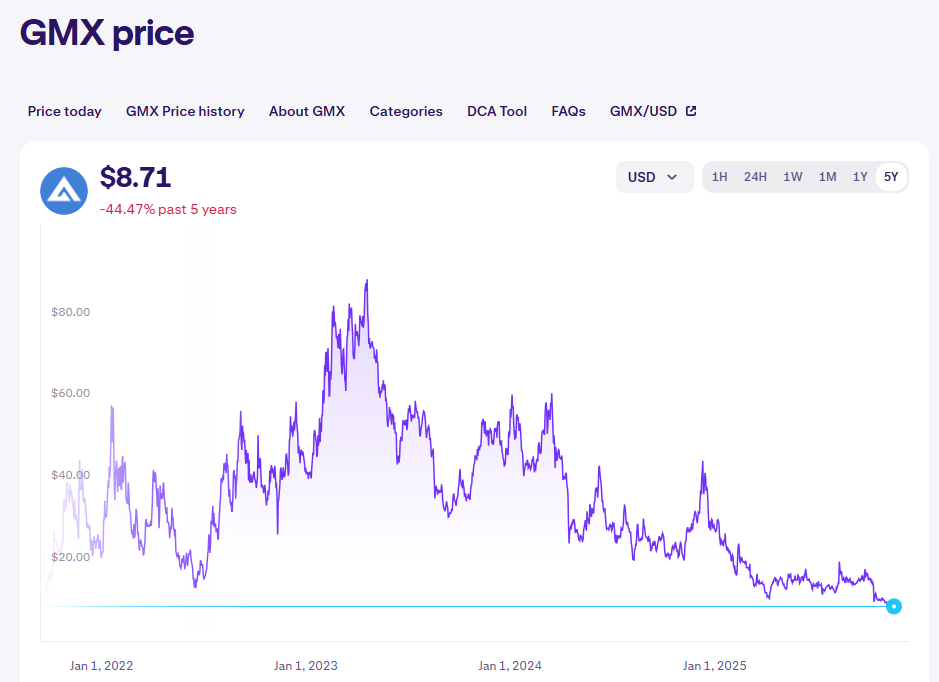
Task: Click the Jan 1, 2023 date label
Action: 305,666
